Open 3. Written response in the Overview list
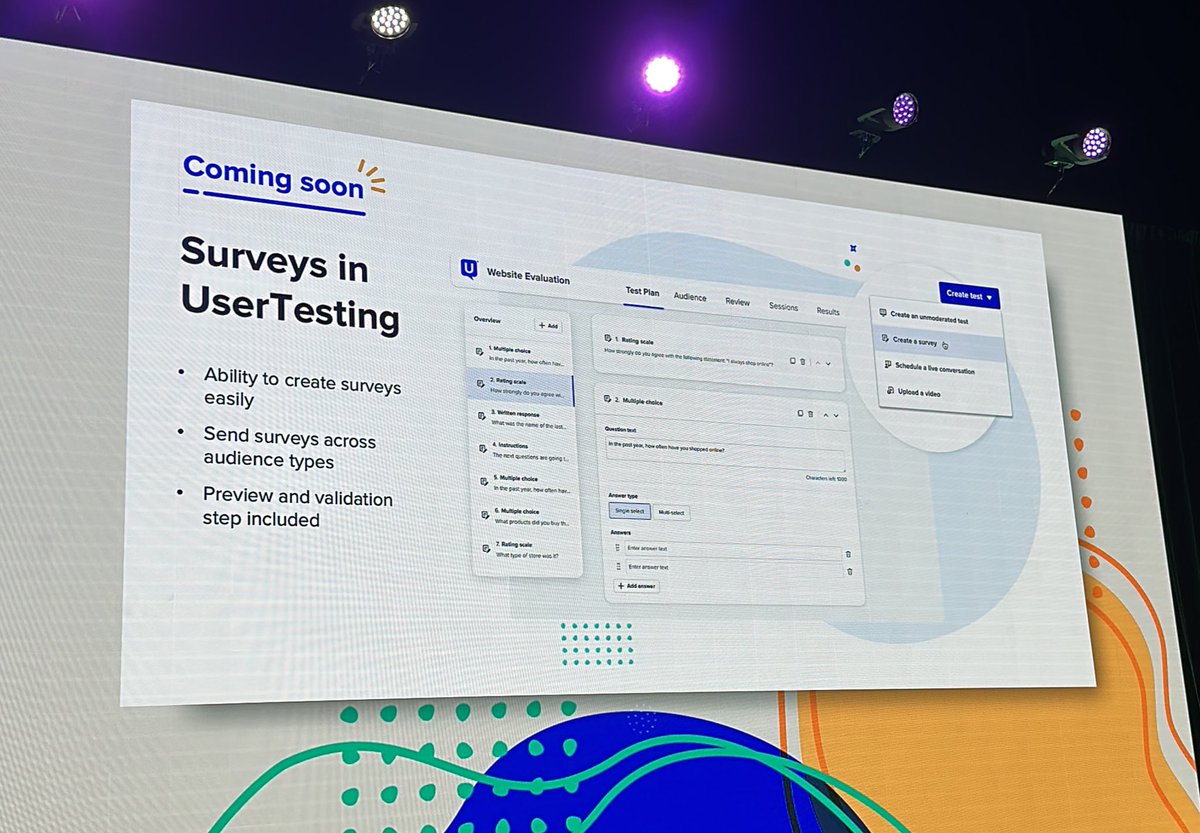Image resolution: width=1200 pixels, height=833 pixels. pyautogui.click(x=521, y=418)
